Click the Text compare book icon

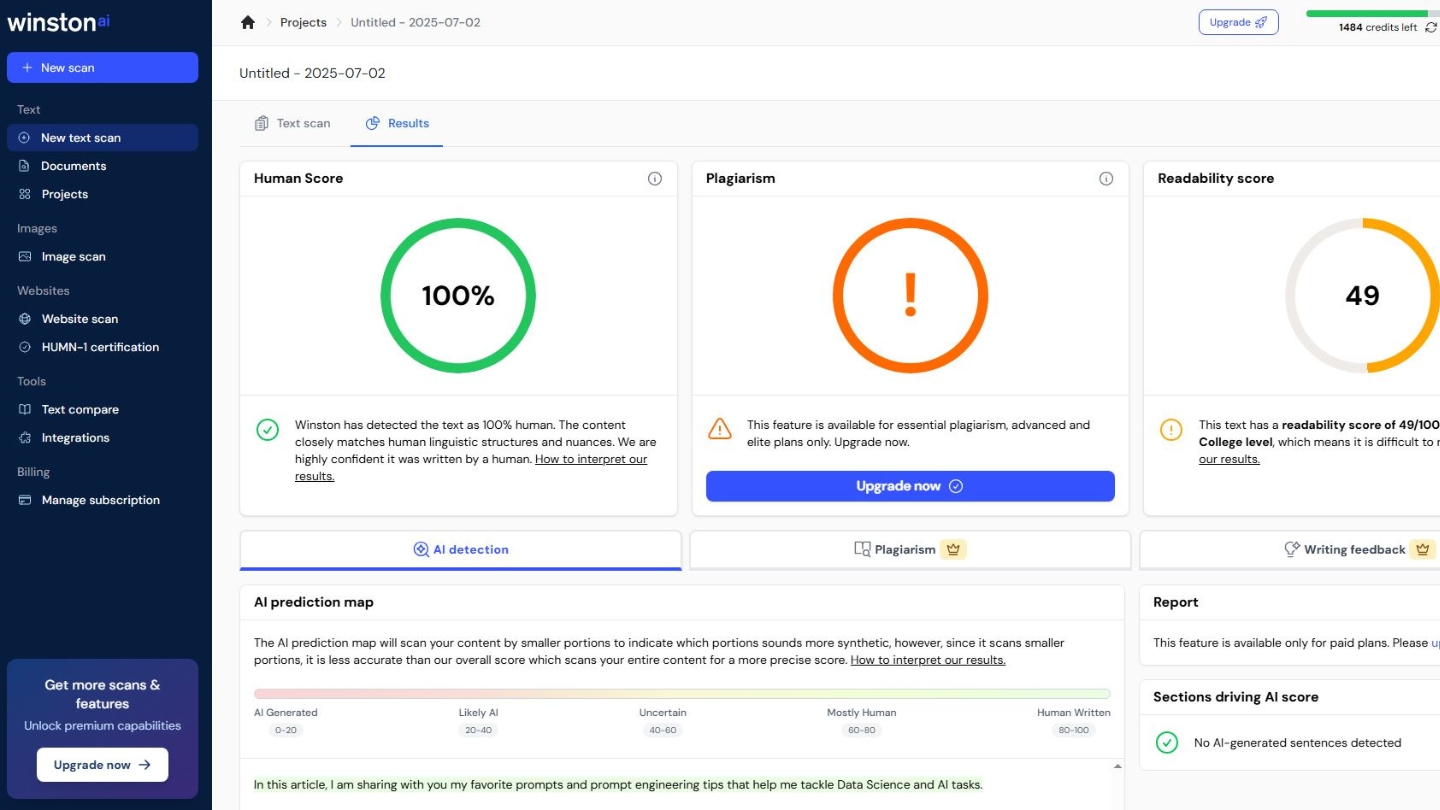[x=25, y=409]
